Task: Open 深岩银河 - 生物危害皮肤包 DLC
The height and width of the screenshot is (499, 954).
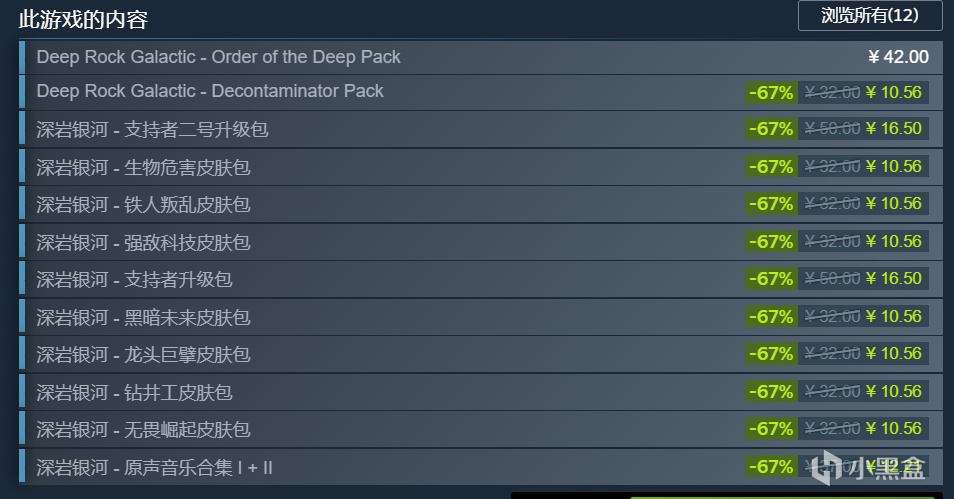Action: tap(481, 167)
